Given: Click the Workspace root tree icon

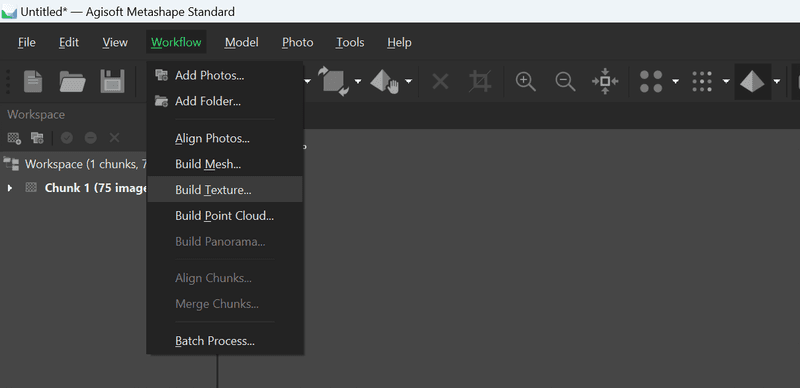Looking at the screenshot, I should [10, 163].
